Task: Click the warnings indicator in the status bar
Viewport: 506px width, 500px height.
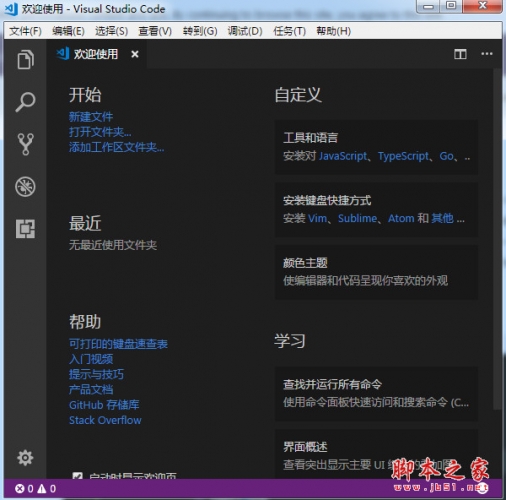Action: click(46, 489)
